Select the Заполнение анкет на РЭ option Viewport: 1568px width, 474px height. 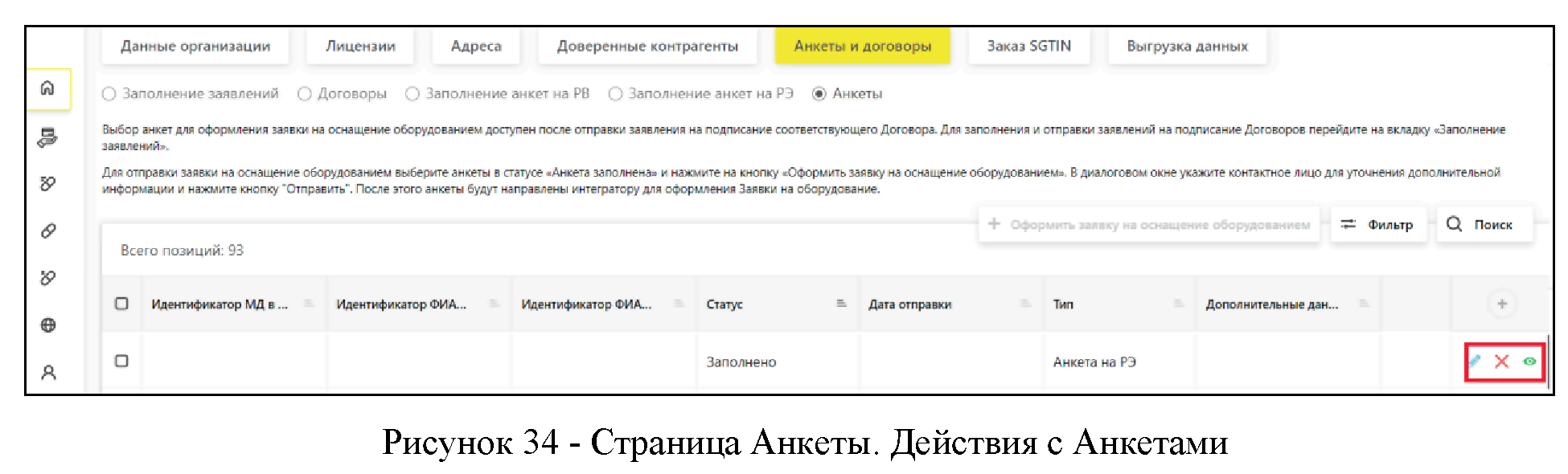[616, 94]
